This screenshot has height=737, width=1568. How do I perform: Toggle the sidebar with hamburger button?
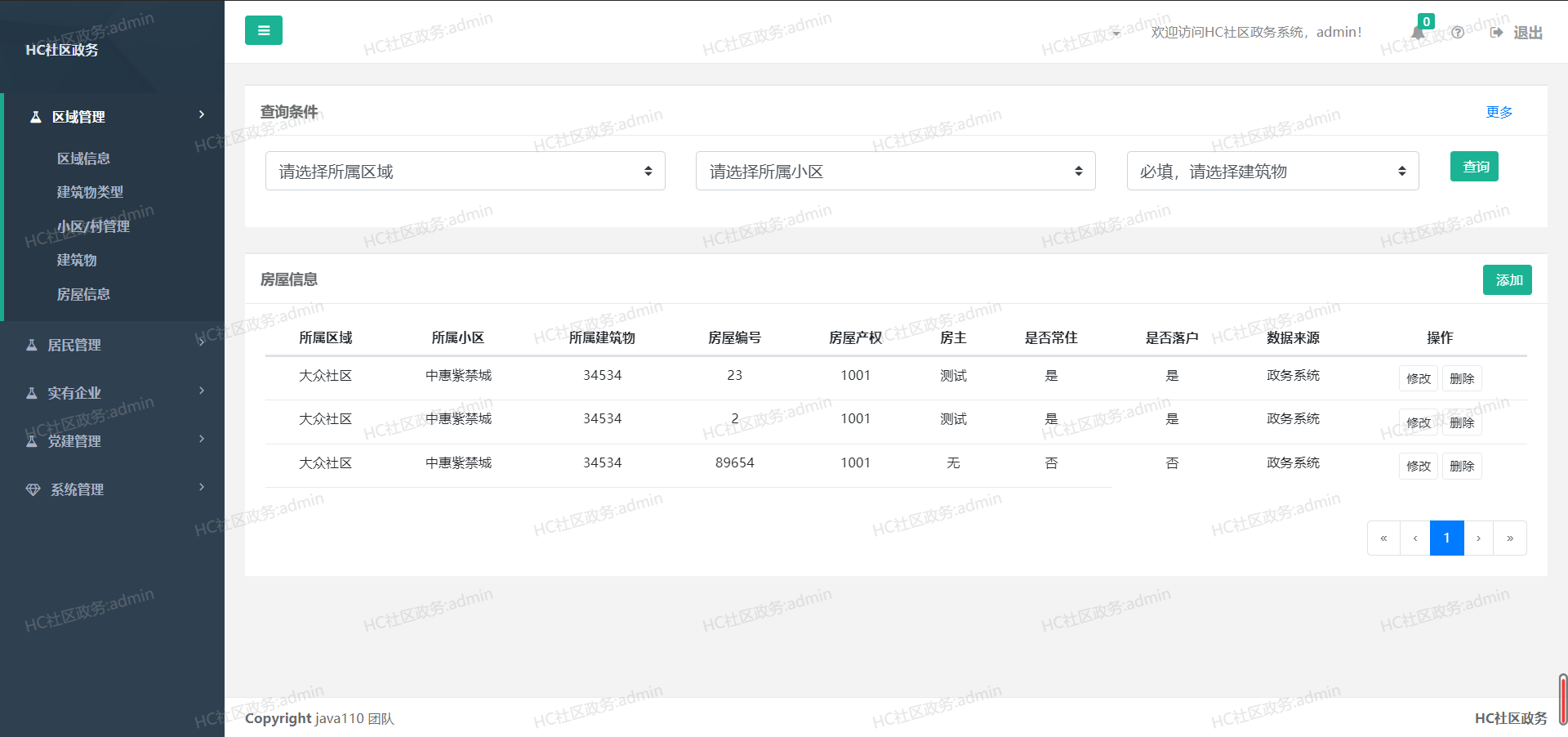click(263, 30)
